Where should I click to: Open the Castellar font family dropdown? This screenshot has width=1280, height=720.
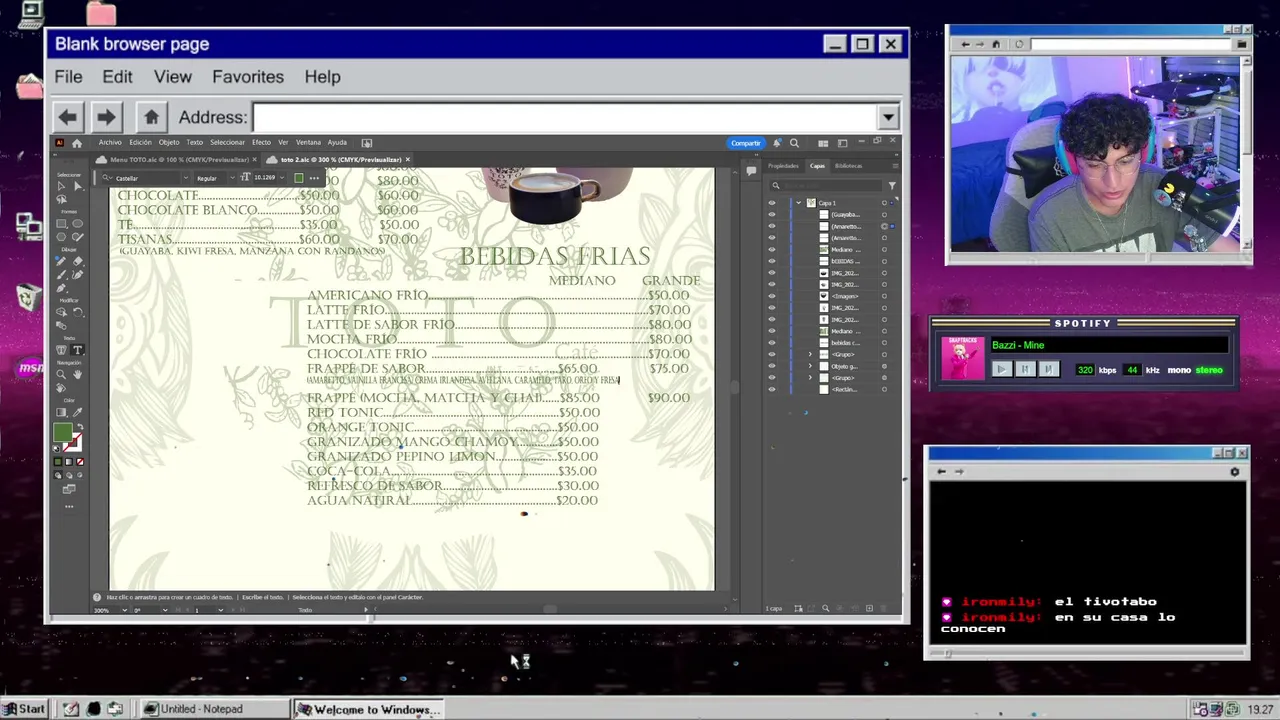point(186,178)
